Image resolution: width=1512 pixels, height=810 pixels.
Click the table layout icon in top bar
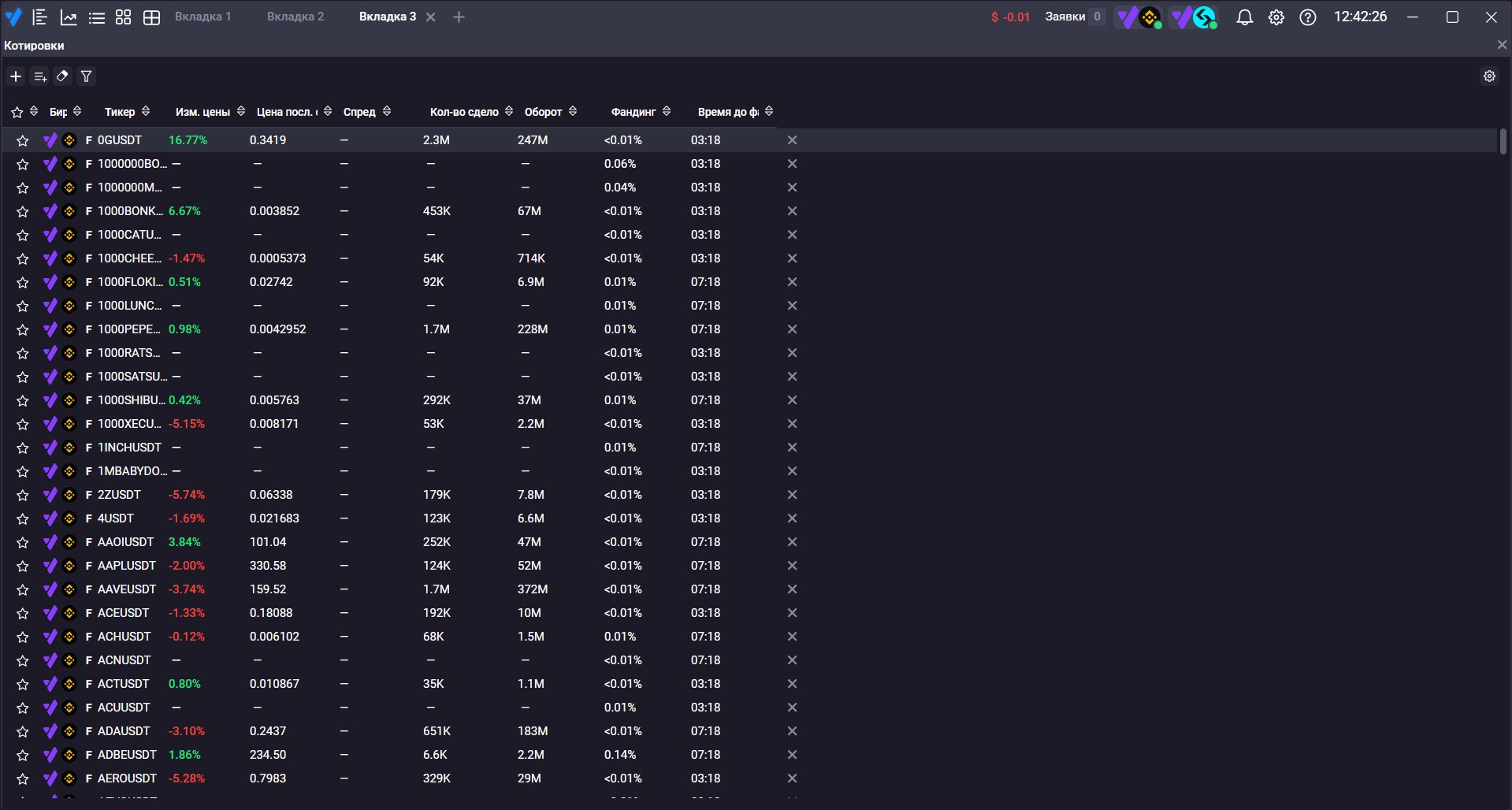(151, 17)
